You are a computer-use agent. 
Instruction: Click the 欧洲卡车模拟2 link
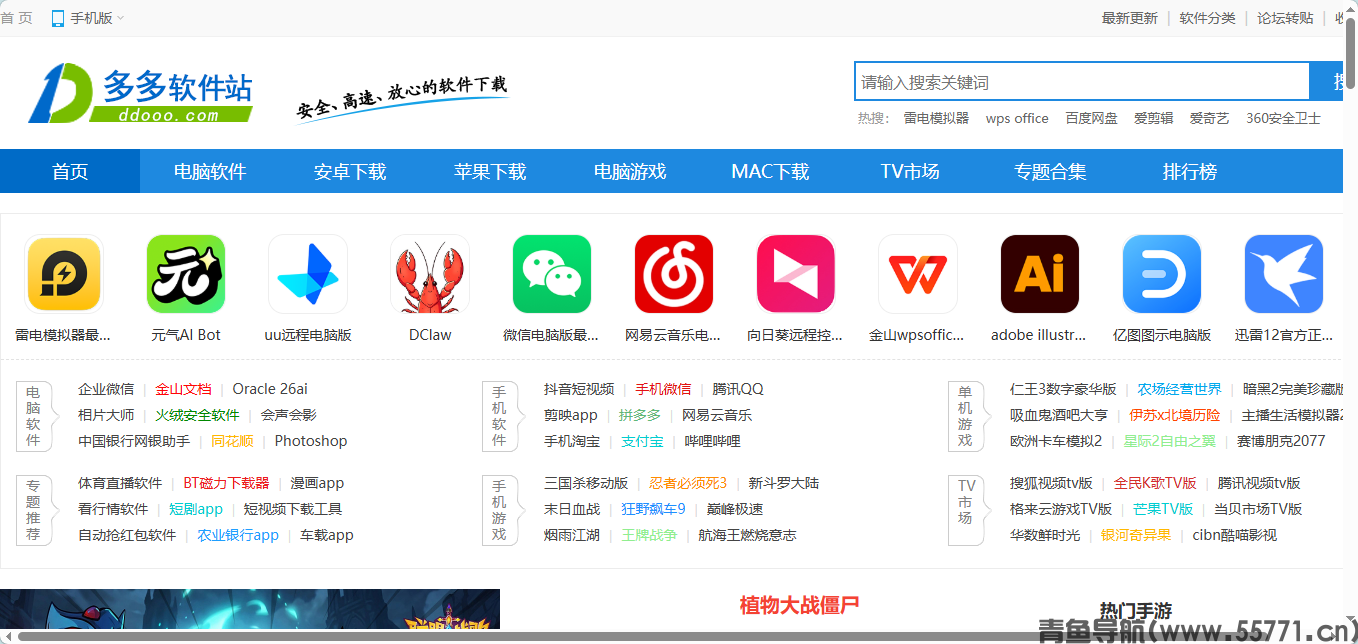coord(1056,441)
